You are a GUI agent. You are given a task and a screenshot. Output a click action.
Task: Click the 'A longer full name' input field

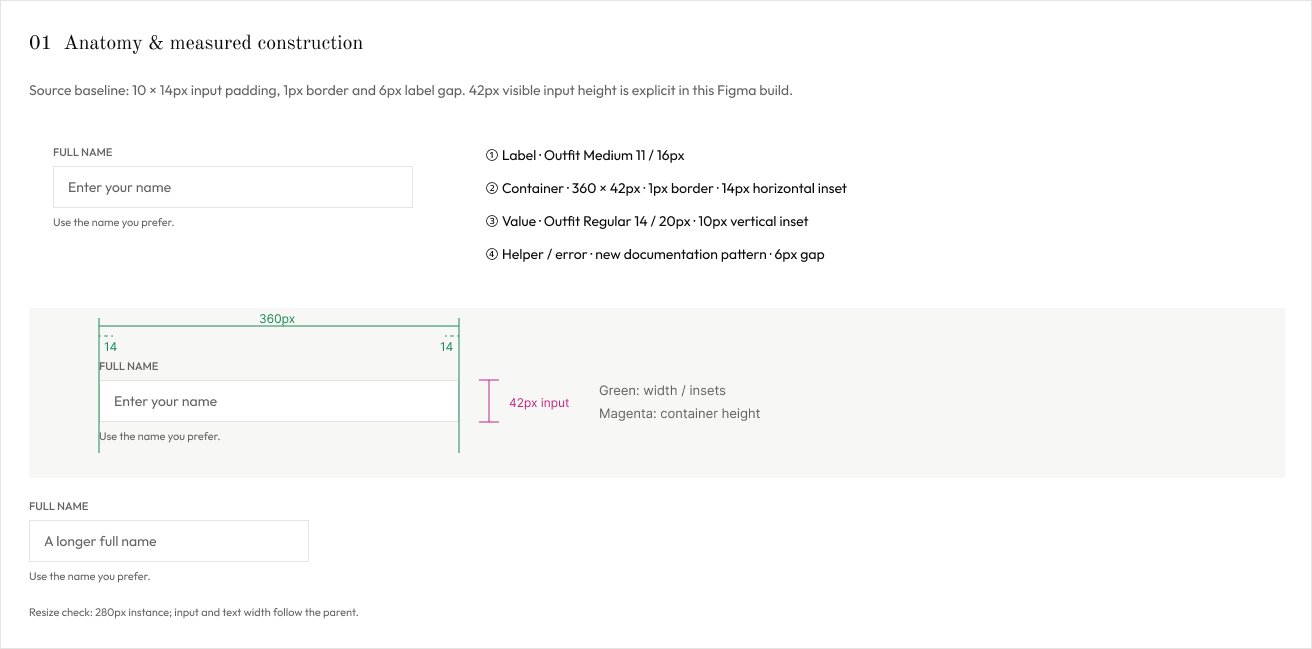point(169,541)
